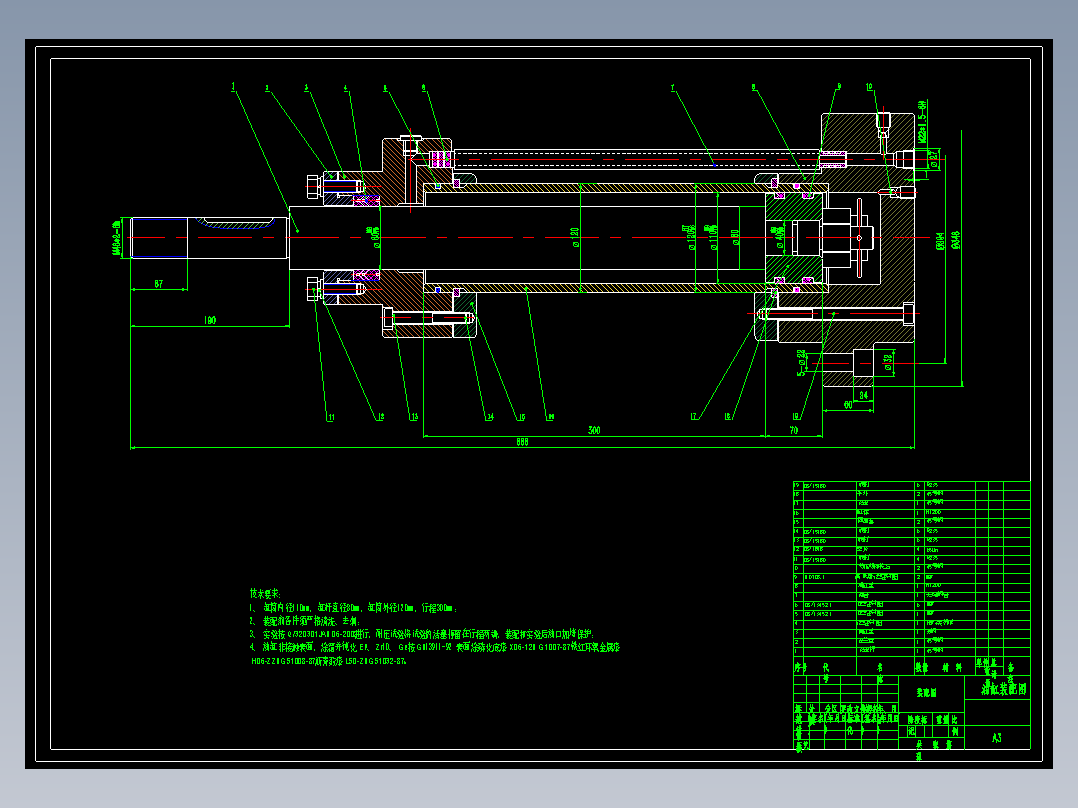Select the ø27 diameter dimension label
This screenshot has height=808, width=1078.
[x=934, y=159]
